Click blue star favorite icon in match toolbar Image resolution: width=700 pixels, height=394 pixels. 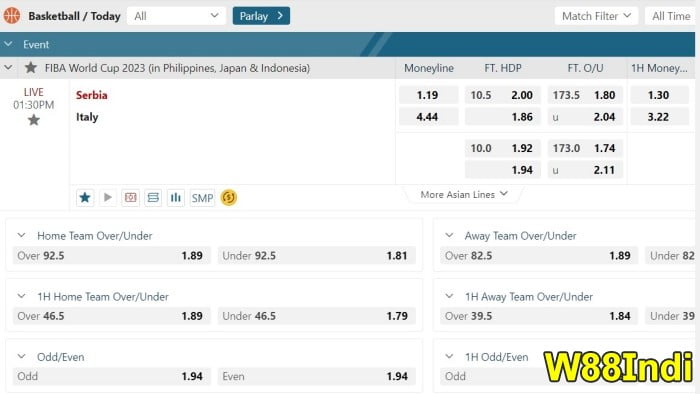85,198
